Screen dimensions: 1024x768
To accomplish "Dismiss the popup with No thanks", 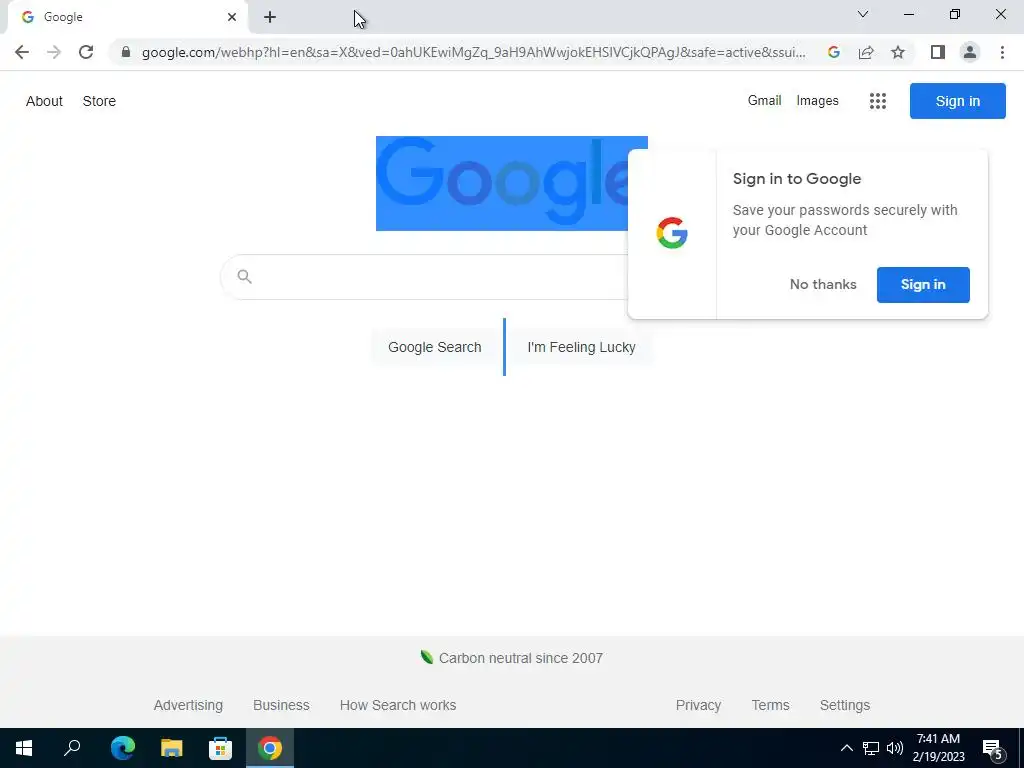I will click(823, 285).
